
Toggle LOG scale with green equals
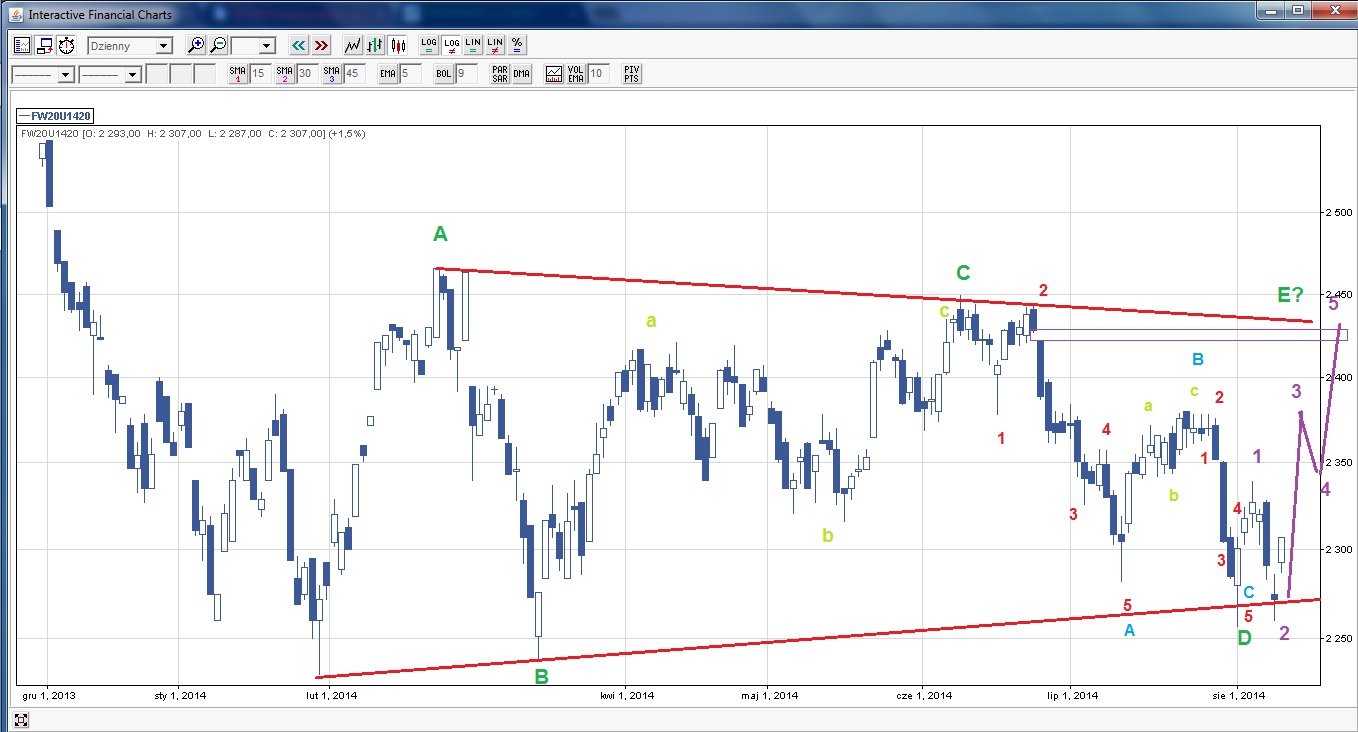coord(429,45)
